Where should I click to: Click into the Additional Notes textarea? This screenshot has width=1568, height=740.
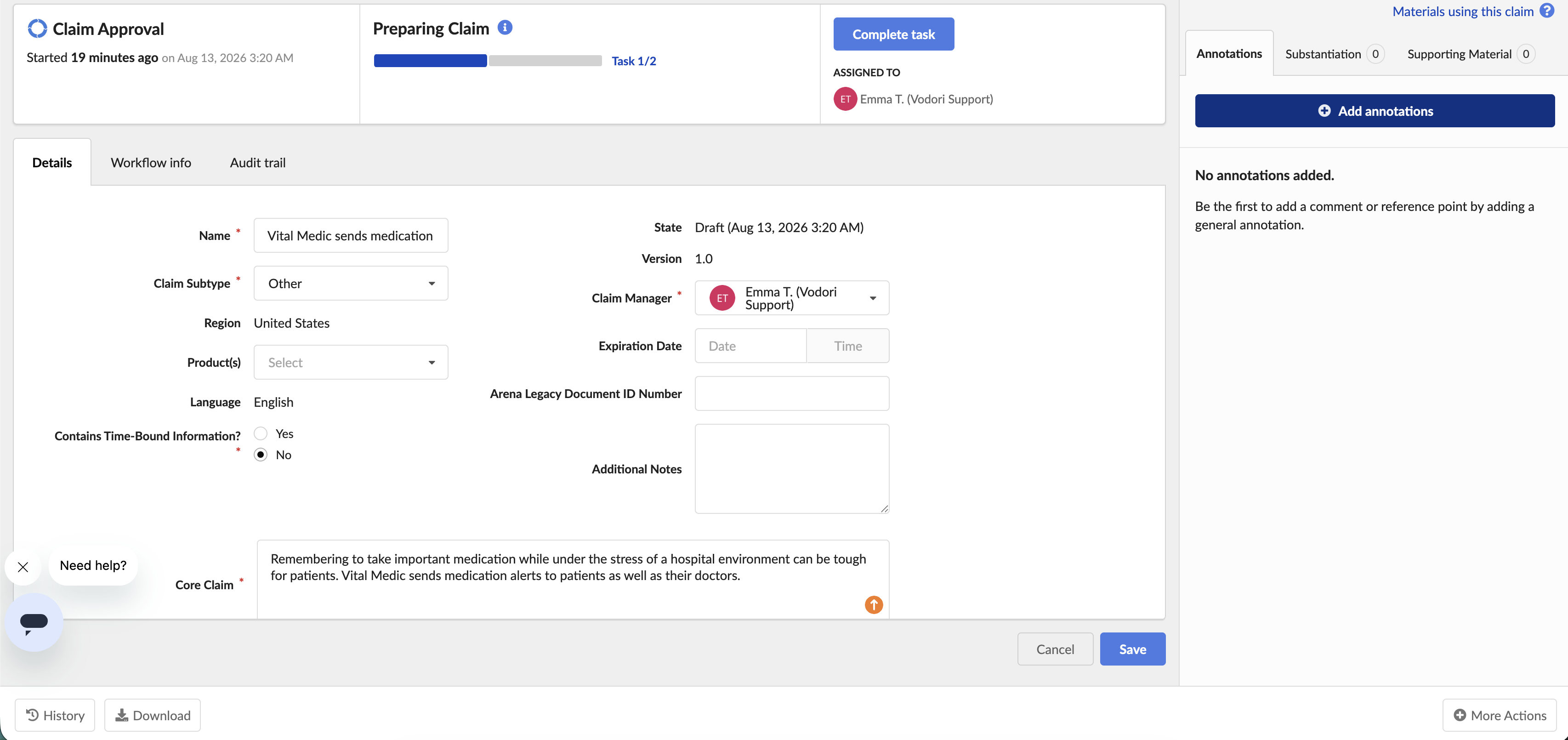pyautogui.click(x=792, y=468)
